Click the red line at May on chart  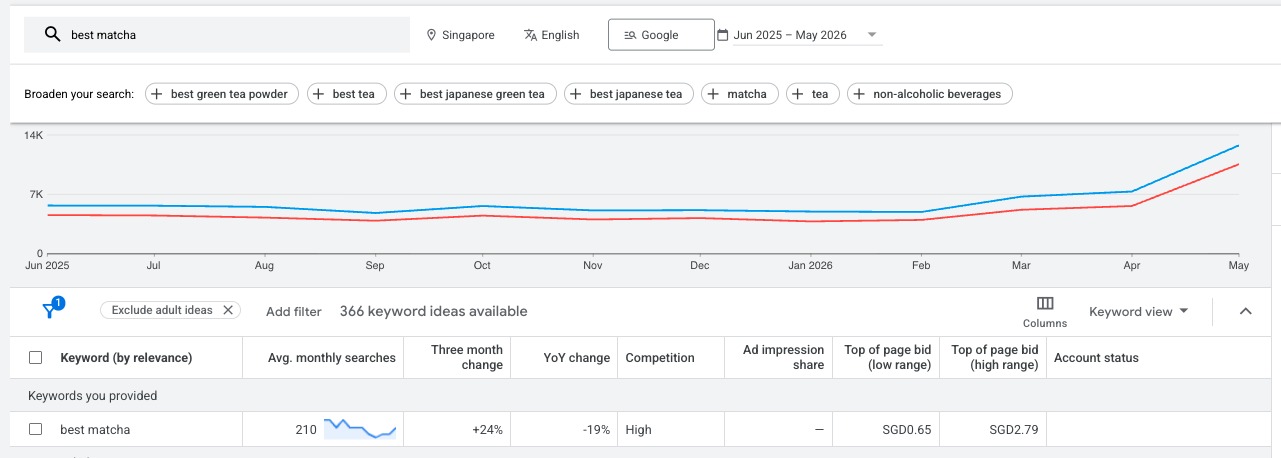[1239, 164]
